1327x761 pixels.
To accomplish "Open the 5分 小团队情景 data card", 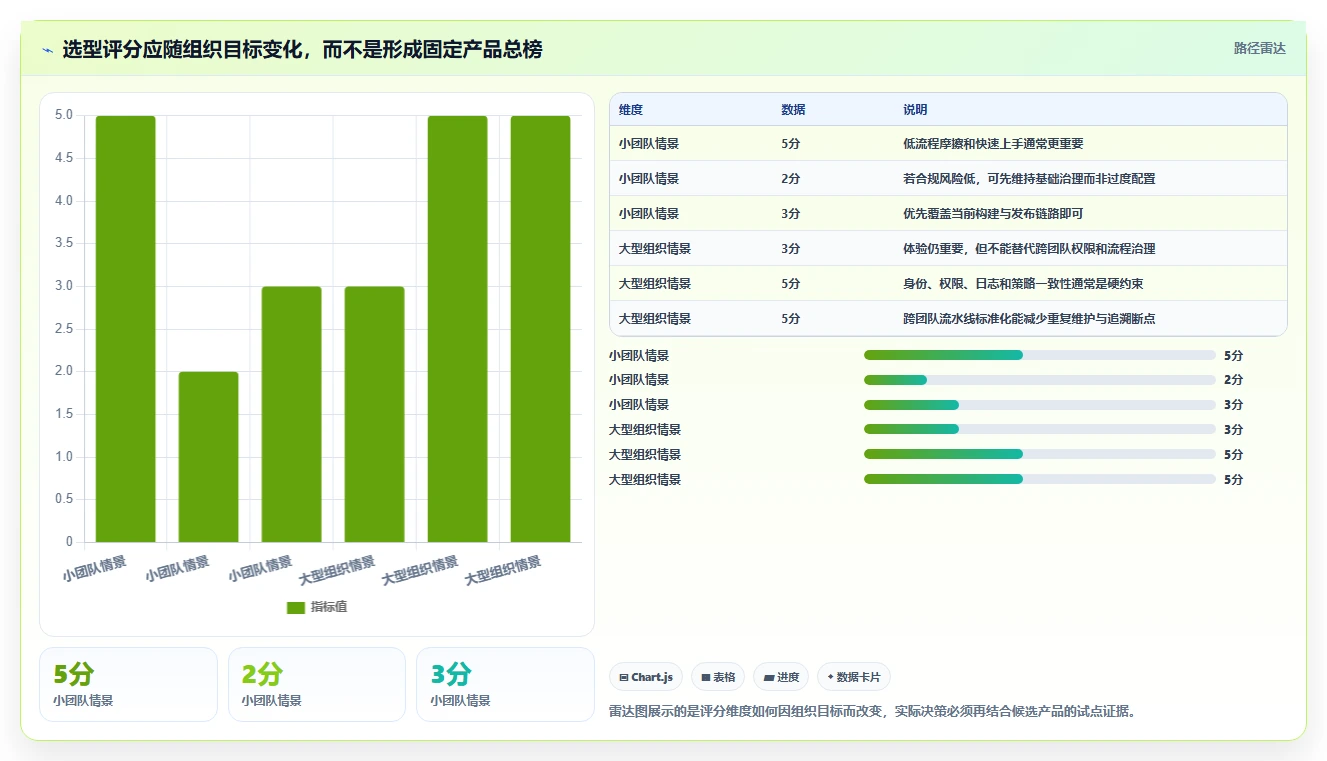I will (128, 684).
